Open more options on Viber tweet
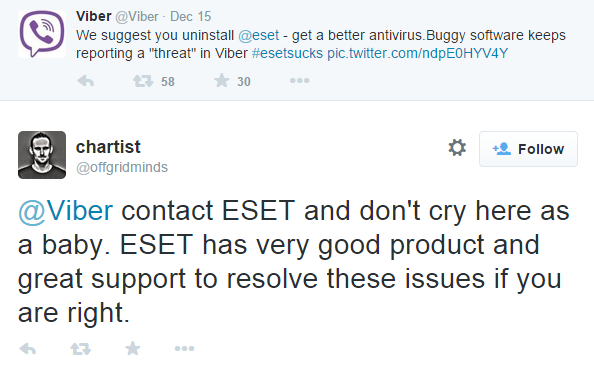 pos(300,81)
